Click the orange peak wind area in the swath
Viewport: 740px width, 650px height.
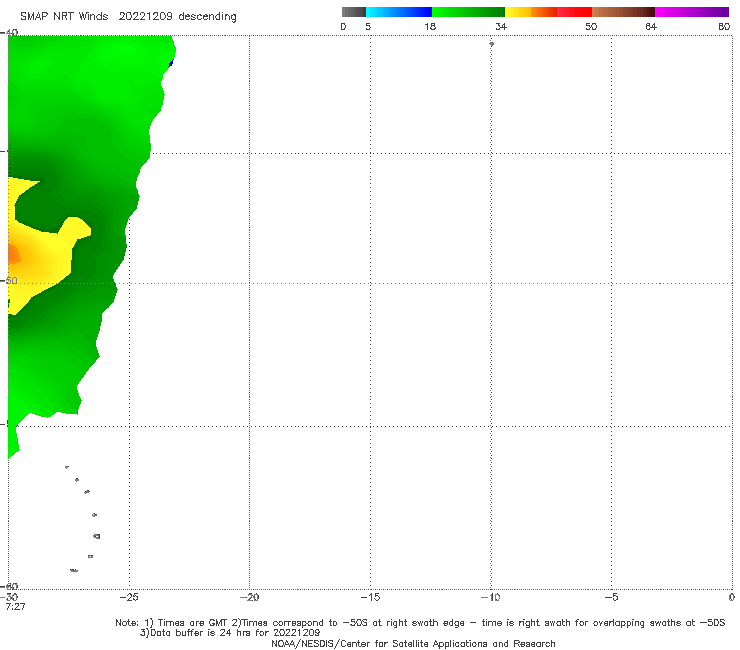click(14, 255)
